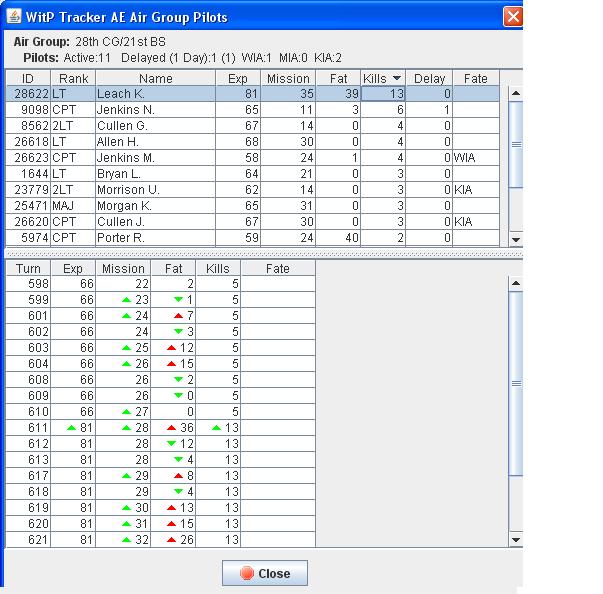Image resolution: width=603 pixels, height=594 pixels.
Task: Select history row turn 598
Action: (x=160, y=284)
